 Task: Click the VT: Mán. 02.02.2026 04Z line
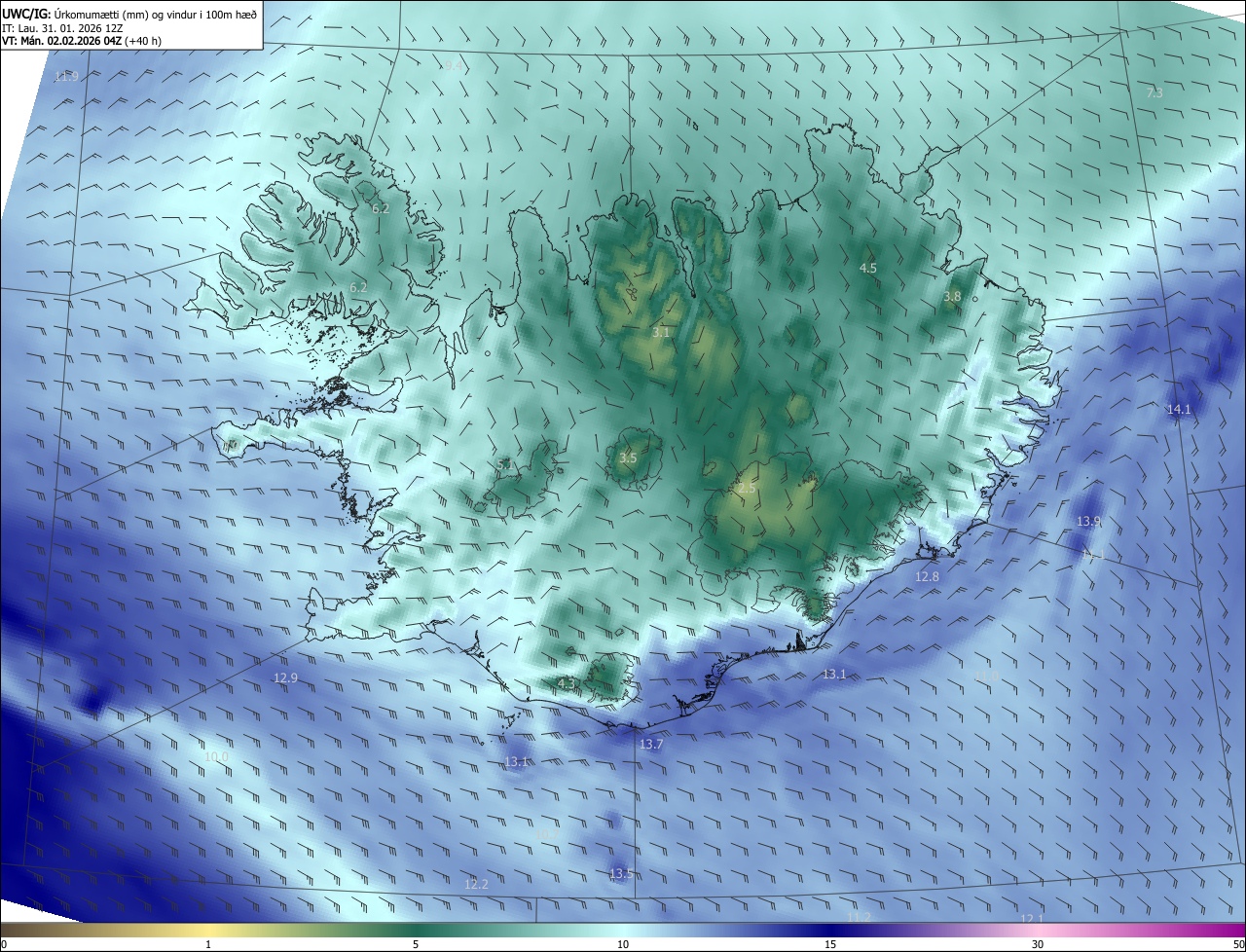(61, 41)
